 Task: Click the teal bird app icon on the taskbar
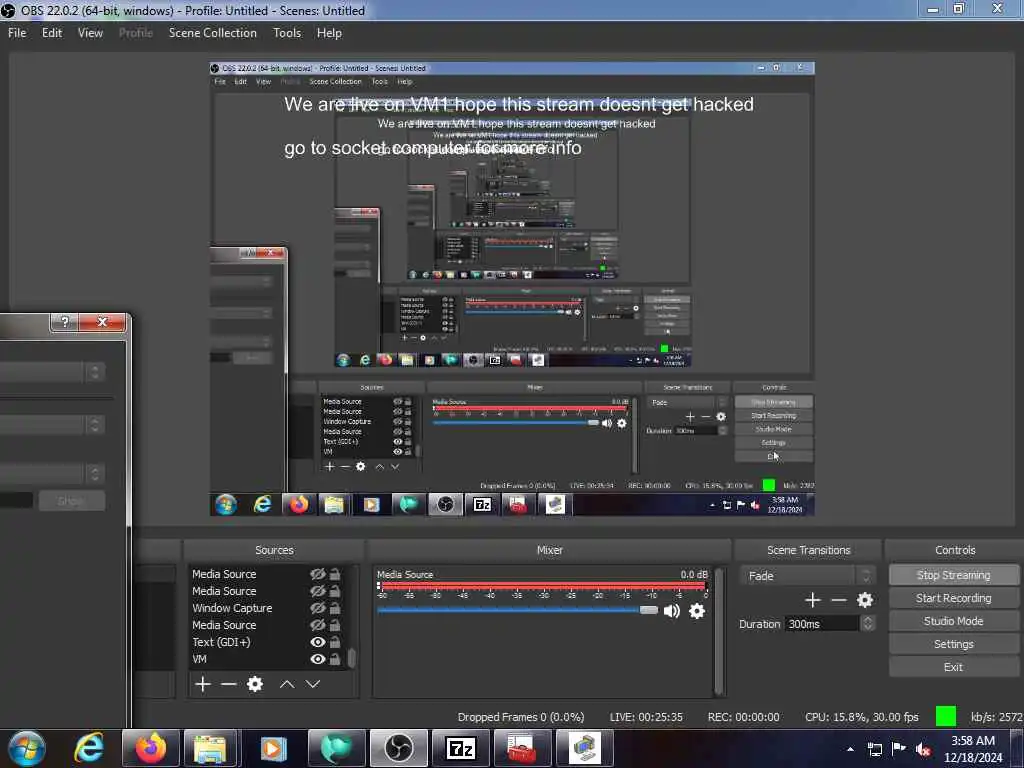click(x=336, y=748)
